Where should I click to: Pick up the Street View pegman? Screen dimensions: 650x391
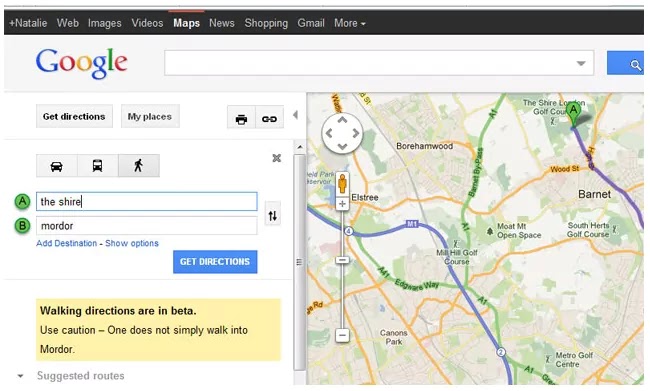(x=342, y=184)
